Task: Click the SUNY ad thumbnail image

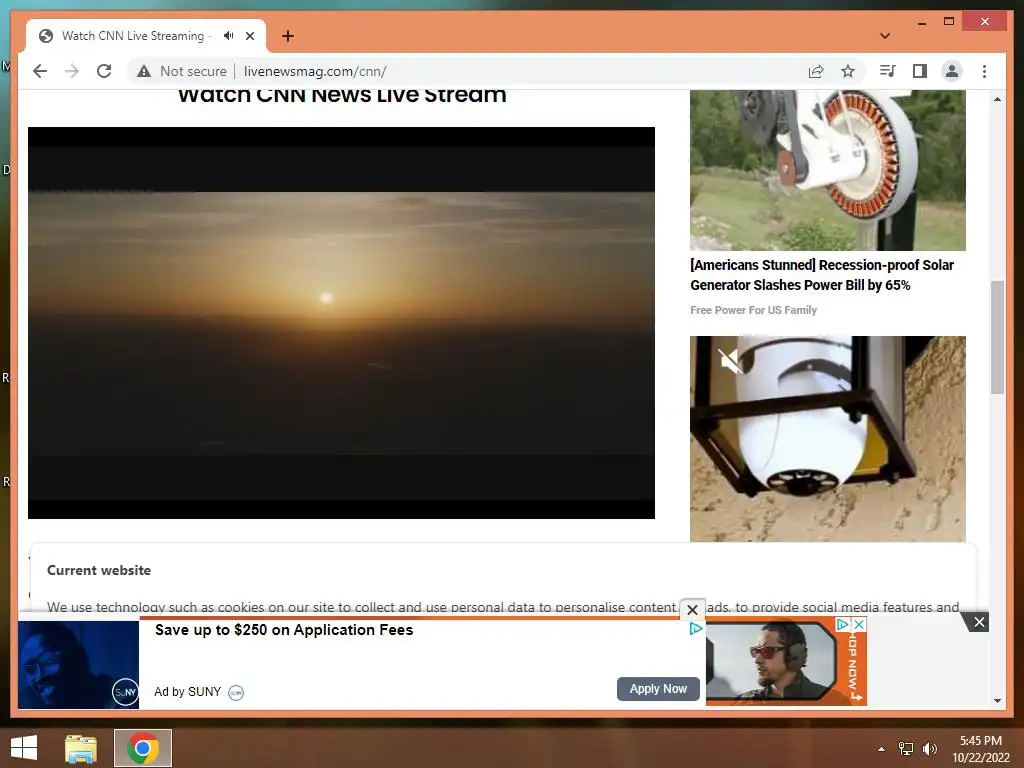Action: (x=78, y=664)
